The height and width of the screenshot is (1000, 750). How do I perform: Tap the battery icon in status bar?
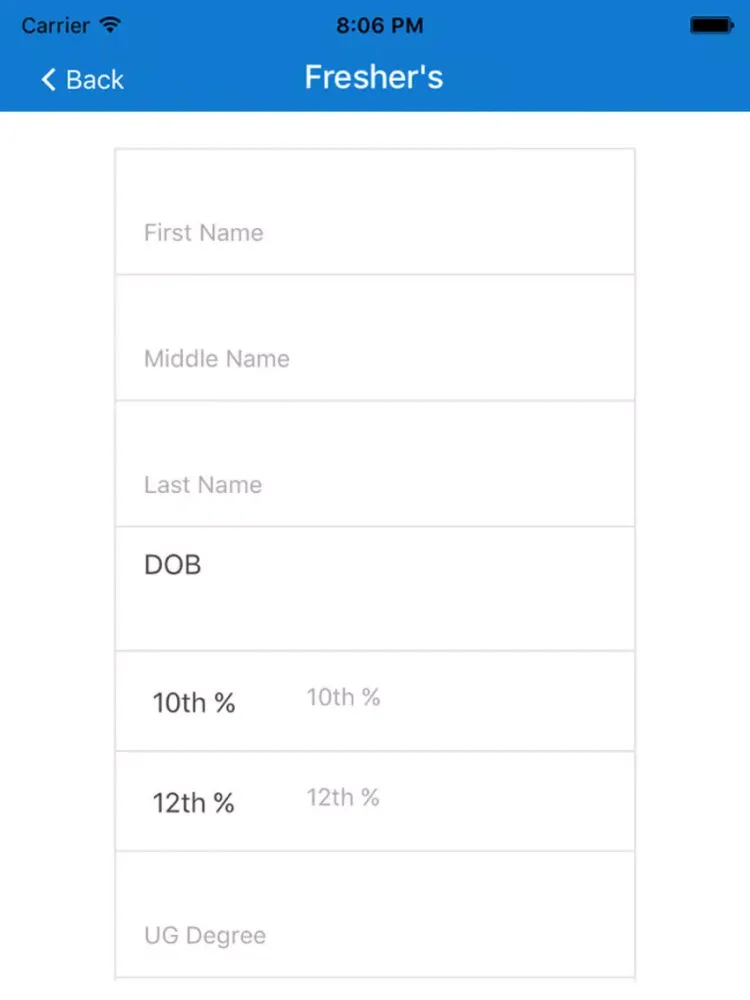coord(712,26)
